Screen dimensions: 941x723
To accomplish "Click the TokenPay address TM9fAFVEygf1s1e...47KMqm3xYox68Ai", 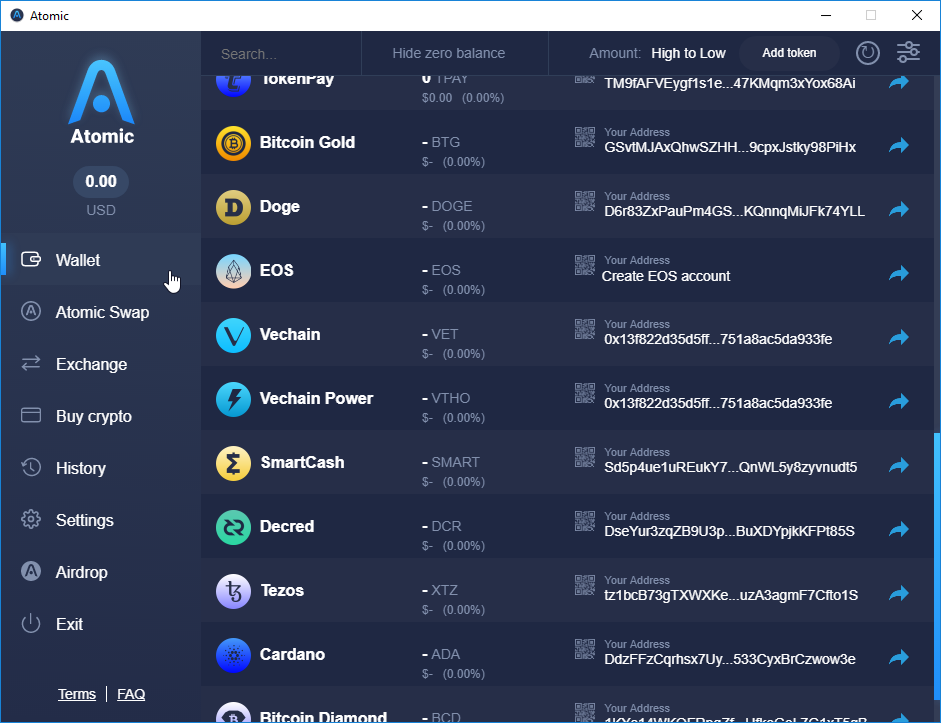I will click(730, 83).
